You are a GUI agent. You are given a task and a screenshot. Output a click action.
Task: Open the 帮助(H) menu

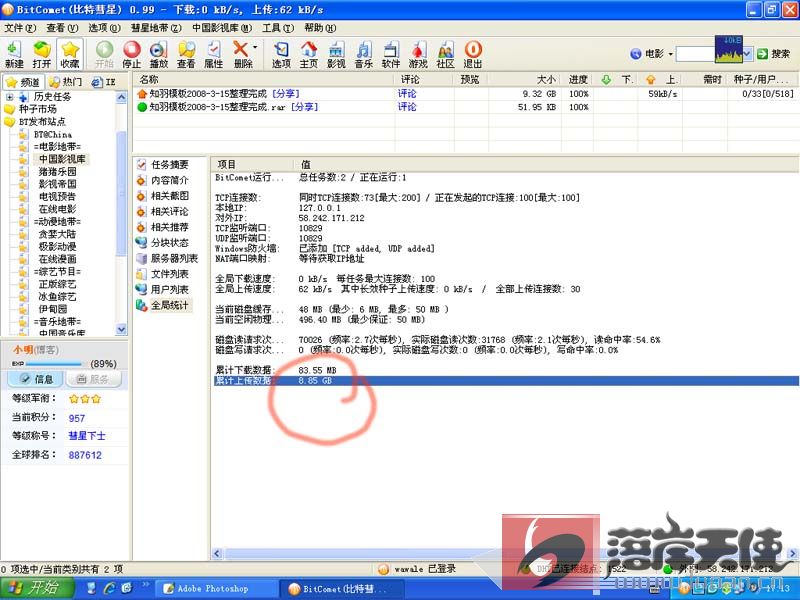coord(320,28)
